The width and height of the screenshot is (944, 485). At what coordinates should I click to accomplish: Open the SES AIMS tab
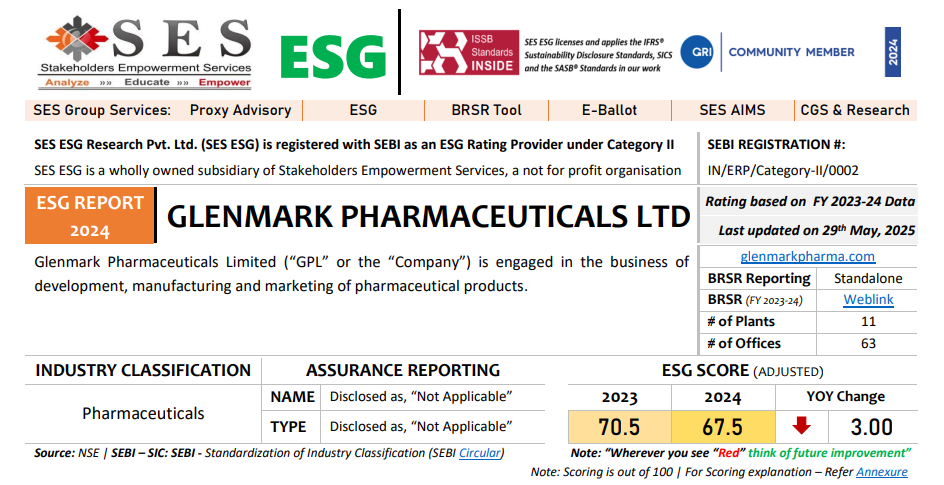coord(732,110)
